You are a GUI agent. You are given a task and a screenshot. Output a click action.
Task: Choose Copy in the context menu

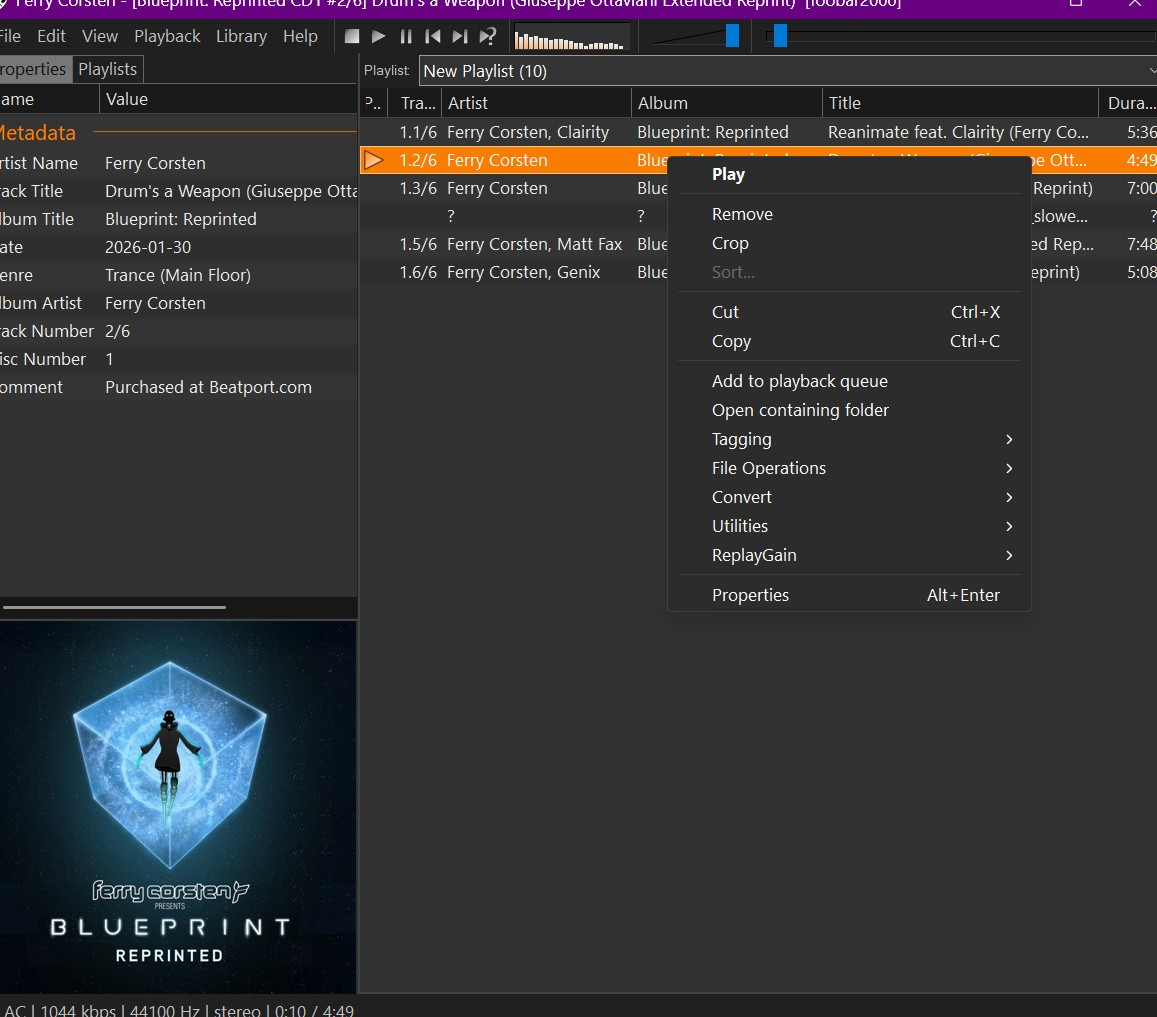849,341
